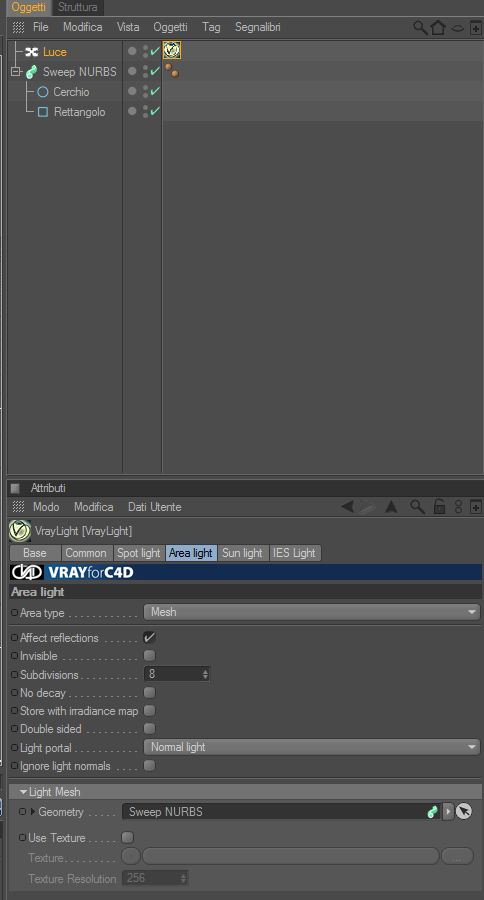484x900 pixels.
Task: Toggle Luce visibility dots
Action: pos(145,52)
